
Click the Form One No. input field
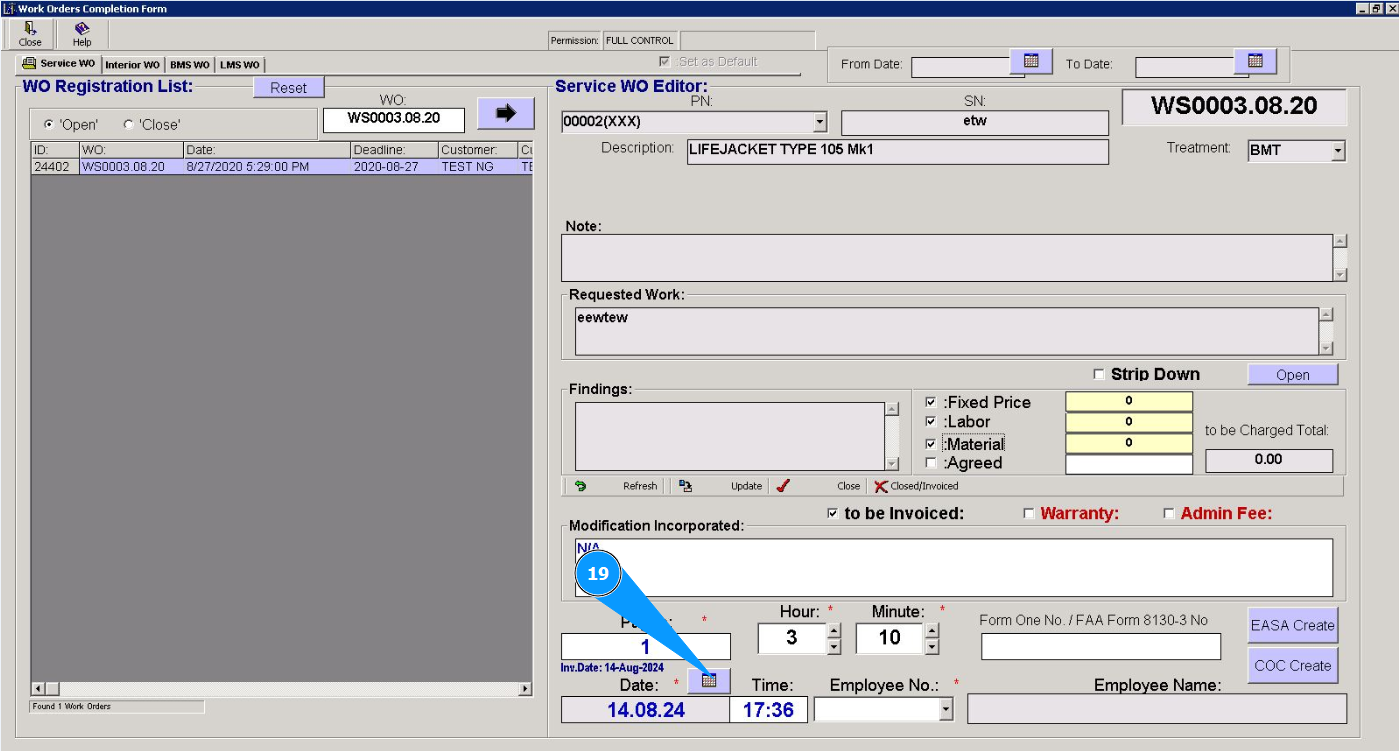point(1100,647)
